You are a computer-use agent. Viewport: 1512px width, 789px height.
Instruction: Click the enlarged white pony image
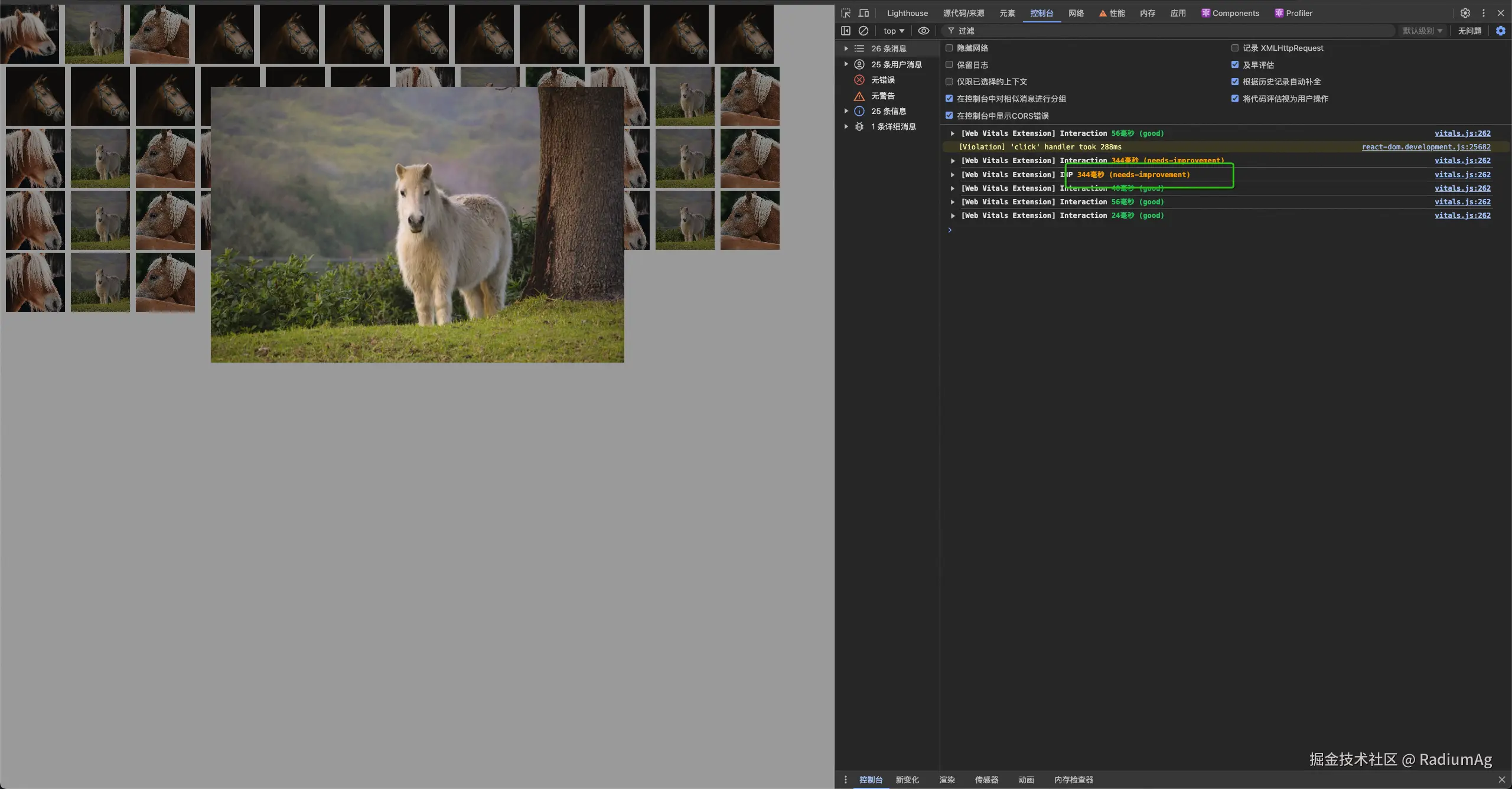click(417, 224)
